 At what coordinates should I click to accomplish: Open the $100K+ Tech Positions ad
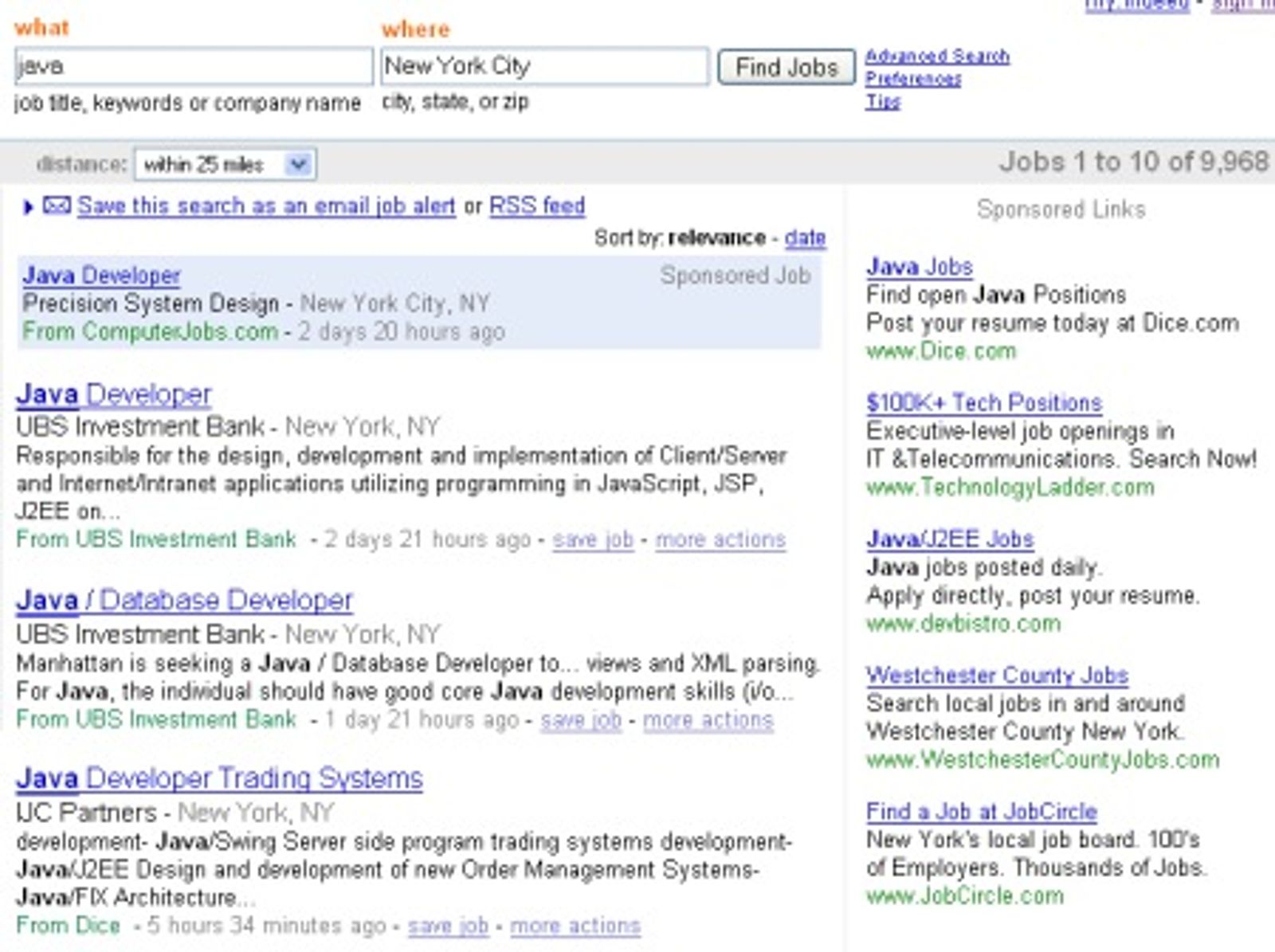tap(984, 402)
